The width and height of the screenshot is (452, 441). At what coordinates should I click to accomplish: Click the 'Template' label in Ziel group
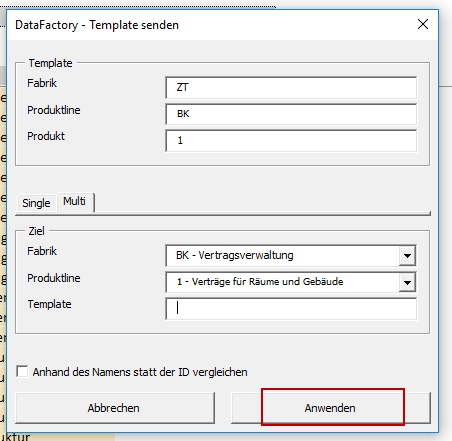[x=49, y=304]
